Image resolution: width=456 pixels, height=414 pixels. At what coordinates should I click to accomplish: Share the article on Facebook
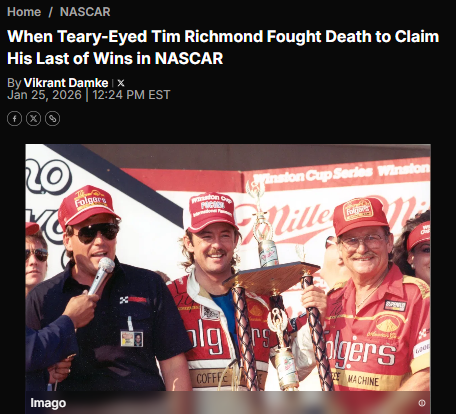click(x=14, y=119)
